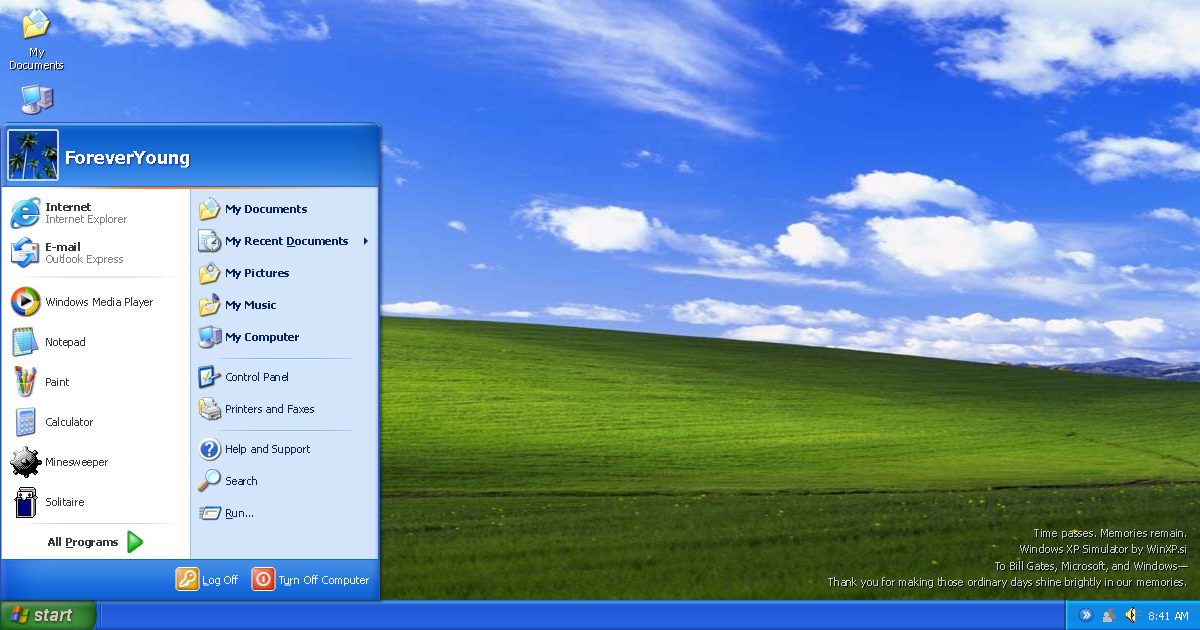Click the 8:41 AM taskbar clock
This screenshot has height=630, width=1200.
1168,616
